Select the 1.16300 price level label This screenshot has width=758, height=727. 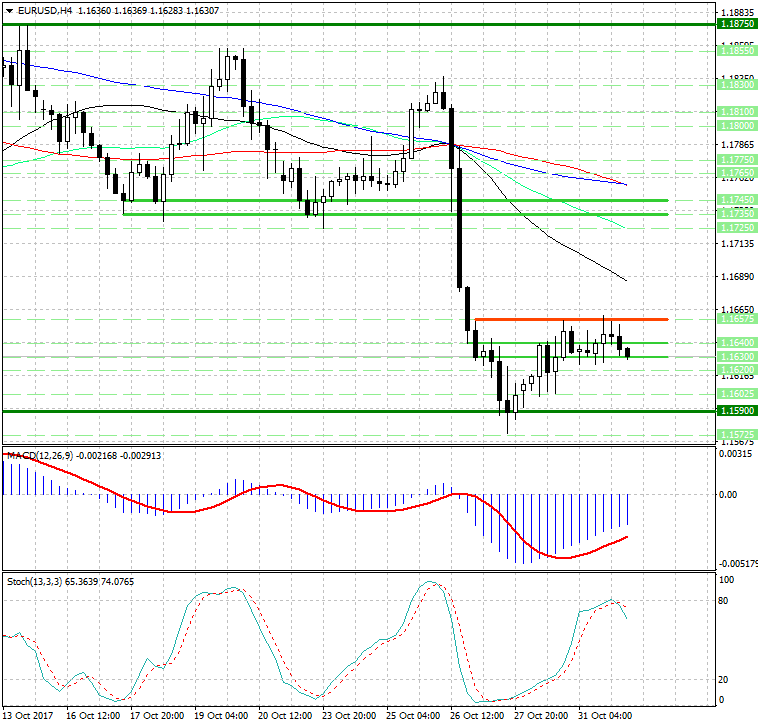click(736, 357)
